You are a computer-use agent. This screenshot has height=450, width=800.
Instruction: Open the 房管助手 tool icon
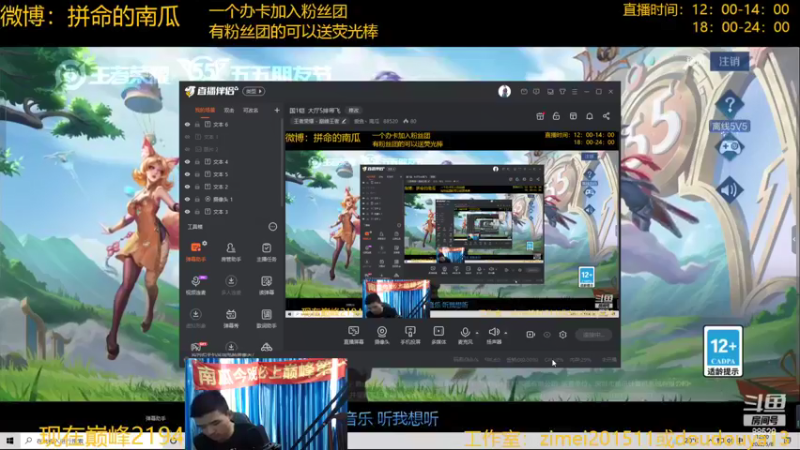click(x=231, y=252)
